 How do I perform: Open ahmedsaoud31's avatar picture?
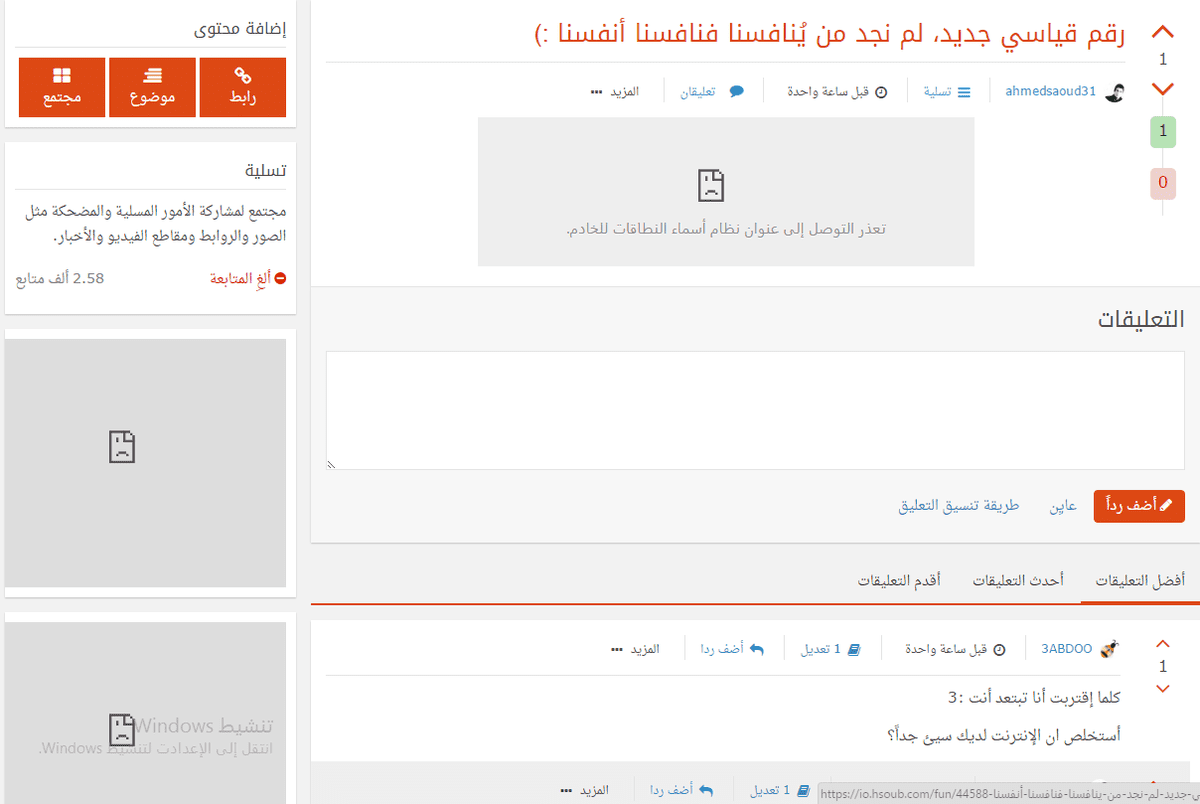coord(1116,92)
